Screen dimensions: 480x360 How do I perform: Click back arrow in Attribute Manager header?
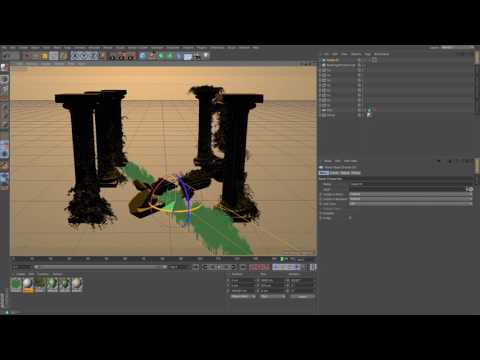(x=439, y=161)
